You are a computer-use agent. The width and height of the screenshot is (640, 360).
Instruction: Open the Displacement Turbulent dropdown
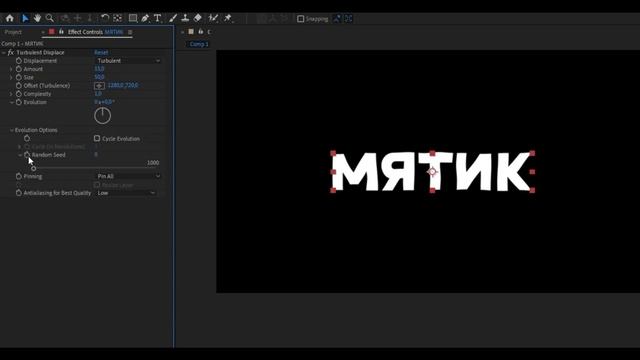pos(128,61)
